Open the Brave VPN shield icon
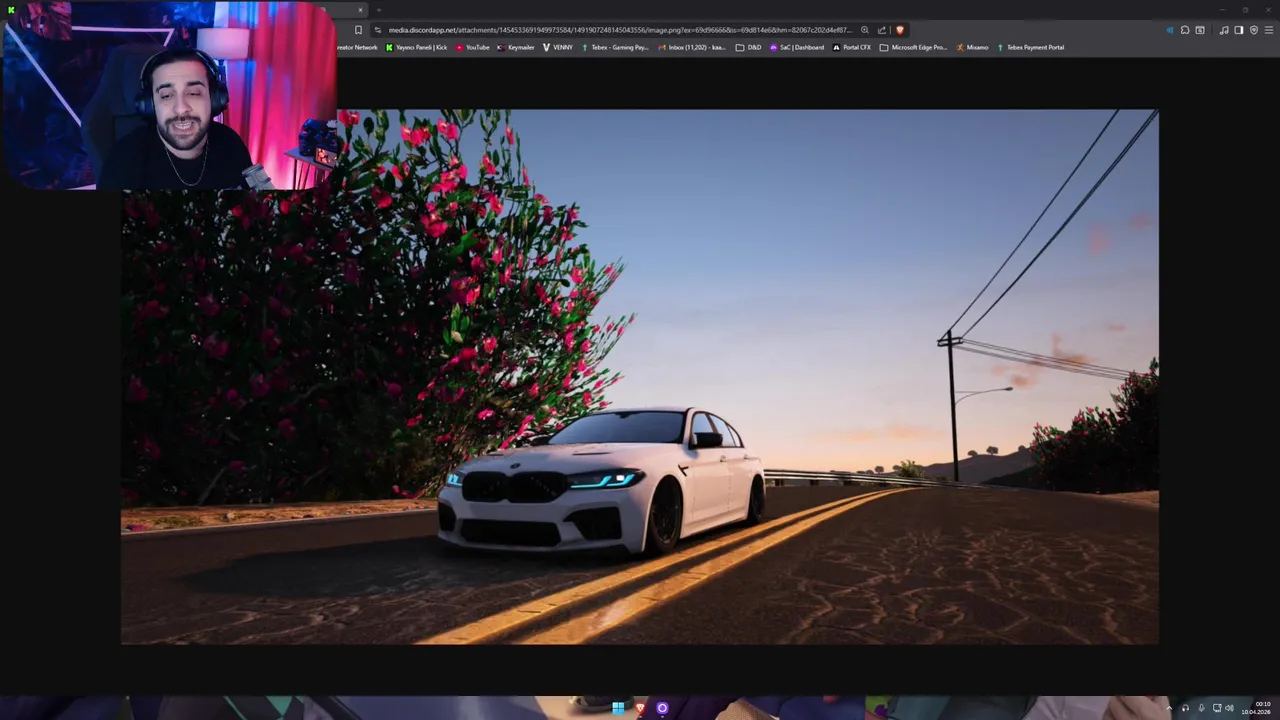Viewport: 1280px width, 720px height. [1254, 30]
